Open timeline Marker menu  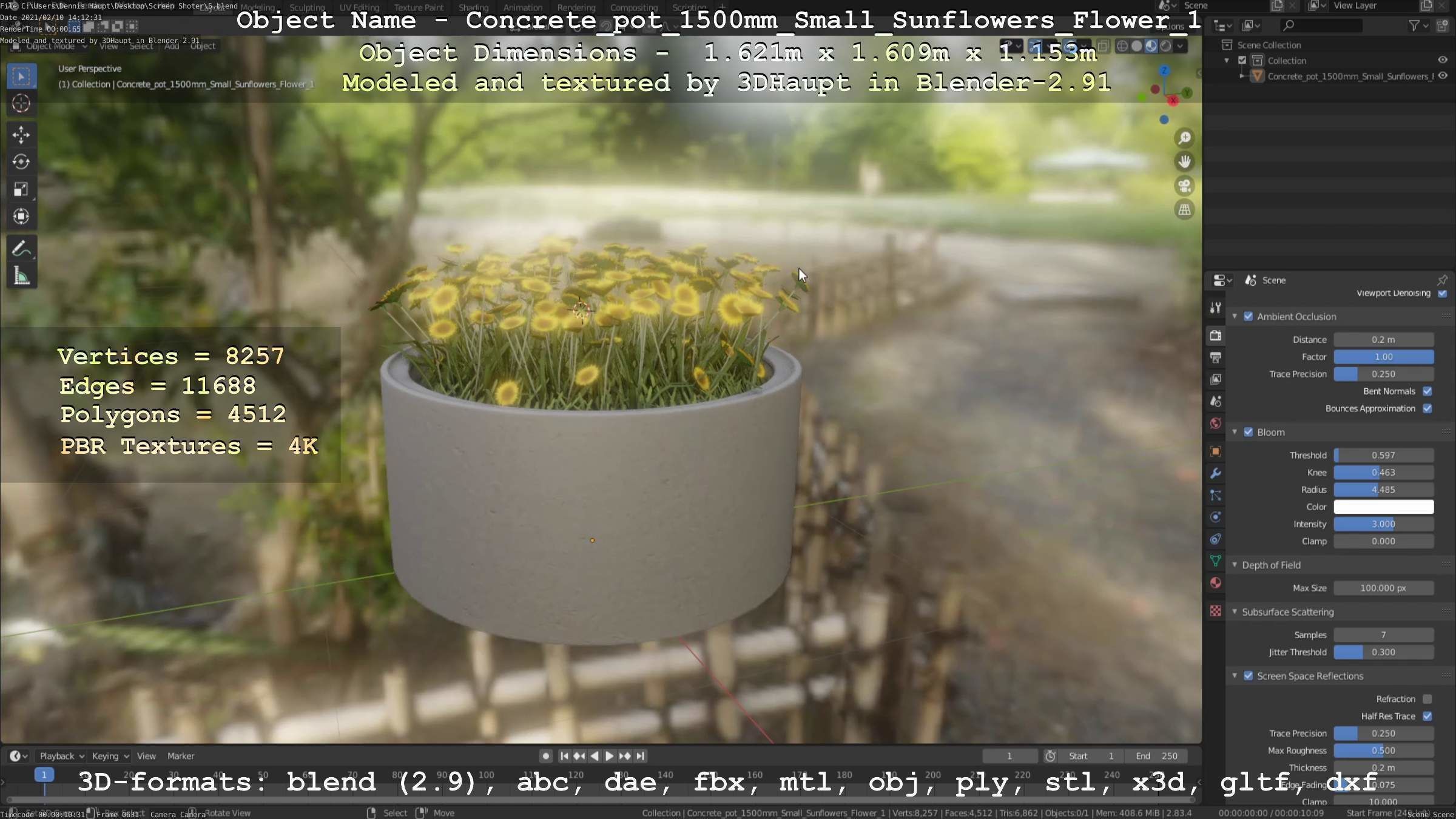[181, 756]
